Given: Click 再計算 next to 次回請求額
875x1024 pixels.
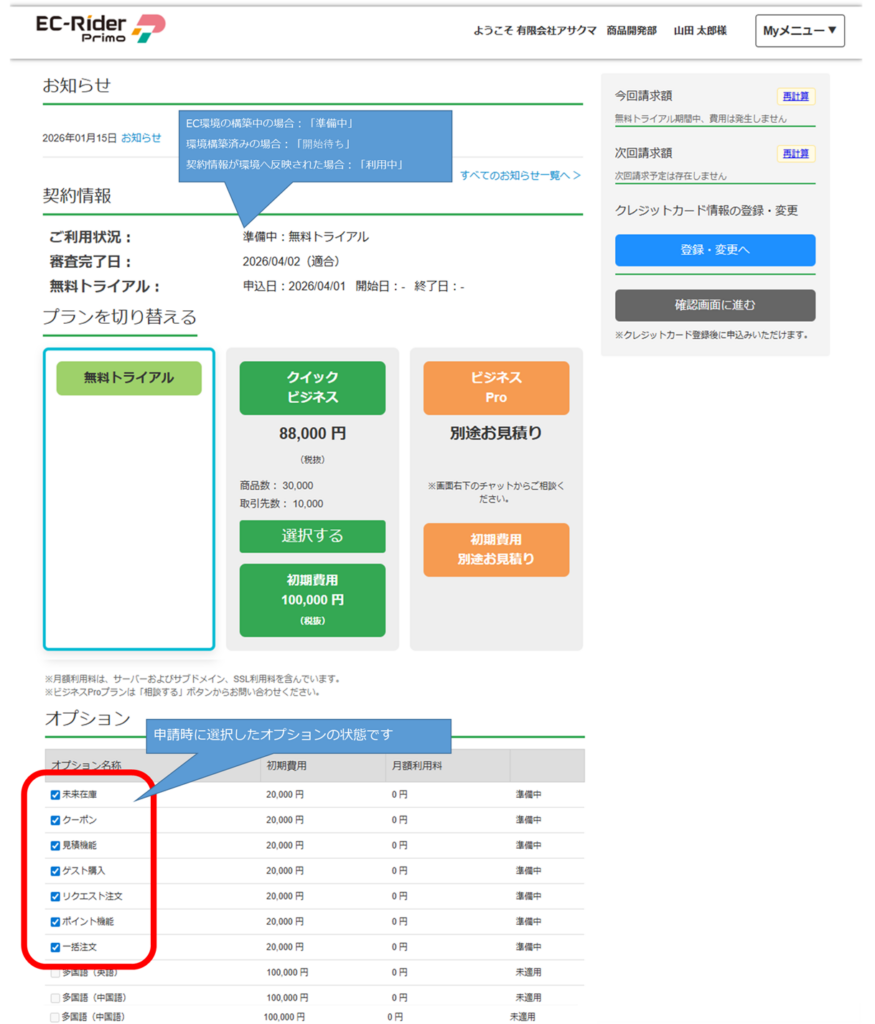Looking at the screenshot, I should click(x=795, y=153).
